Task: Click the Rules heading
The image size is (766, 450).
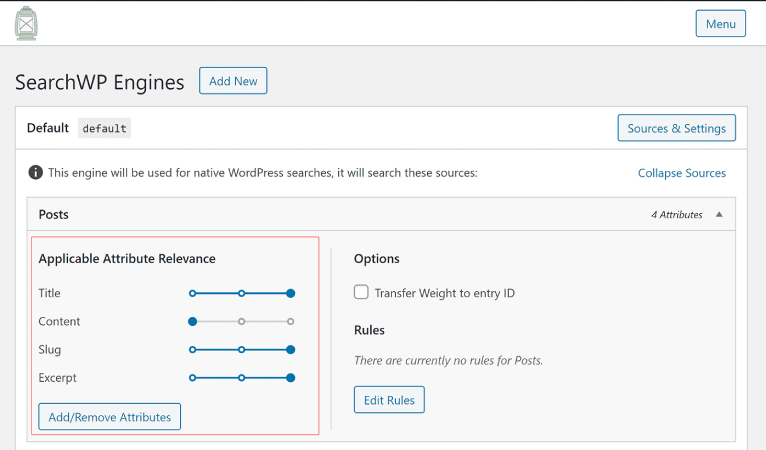Action: pyautogui.click(x=369, y=330)
